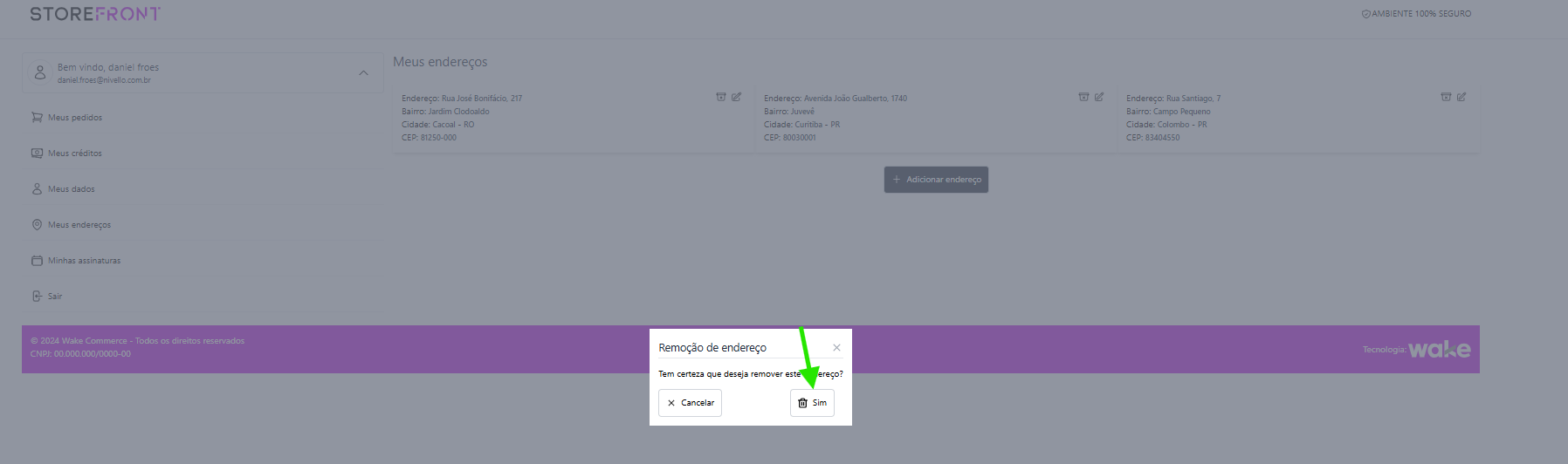Click the email daniel.froes@nivello.com.br
The image size is (1568, 464).
click(104, 80)
